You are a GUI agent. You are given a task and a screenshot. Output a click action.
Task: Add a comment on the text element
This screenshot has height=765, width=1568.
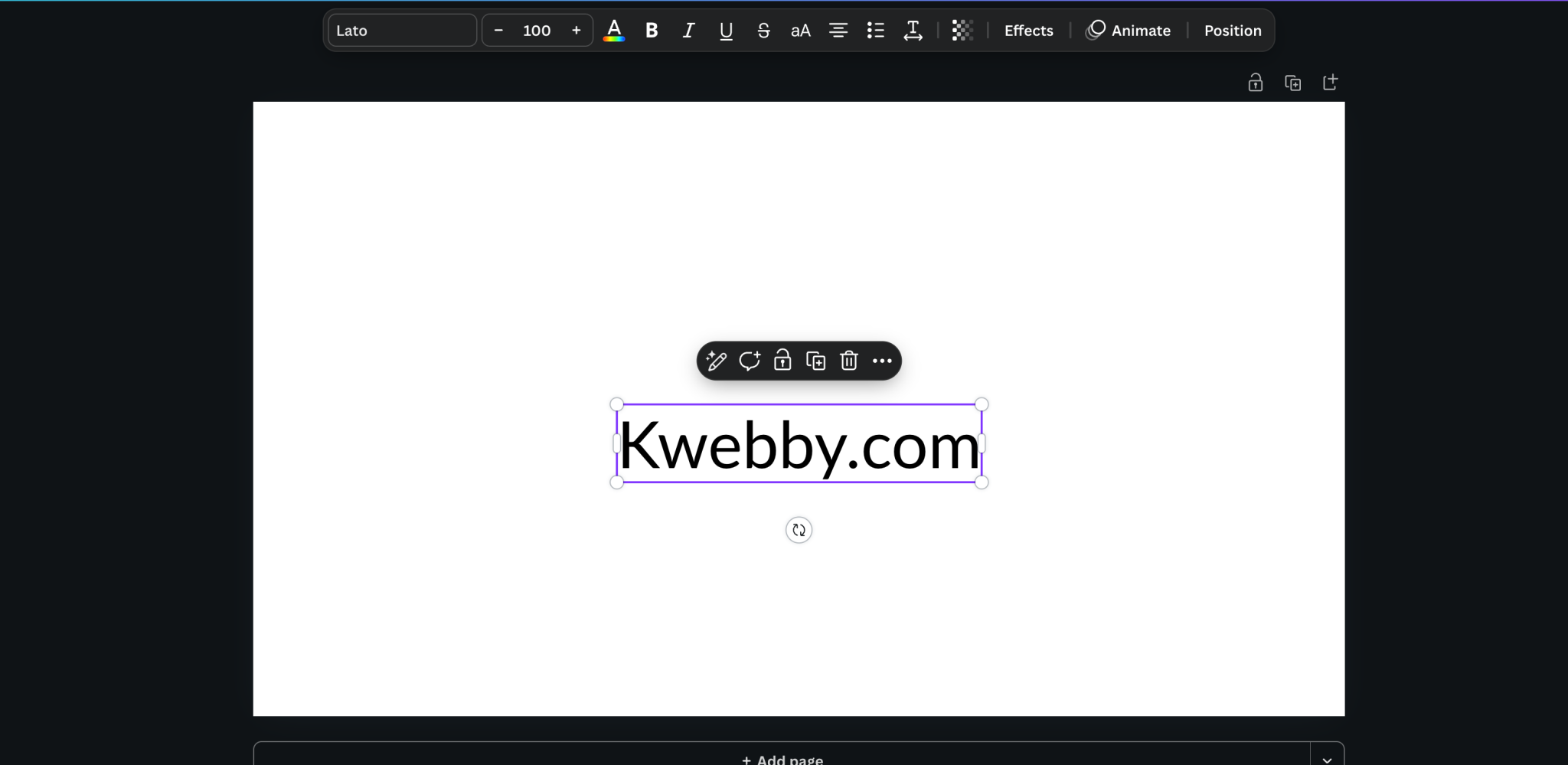click(x=750, y=361)
